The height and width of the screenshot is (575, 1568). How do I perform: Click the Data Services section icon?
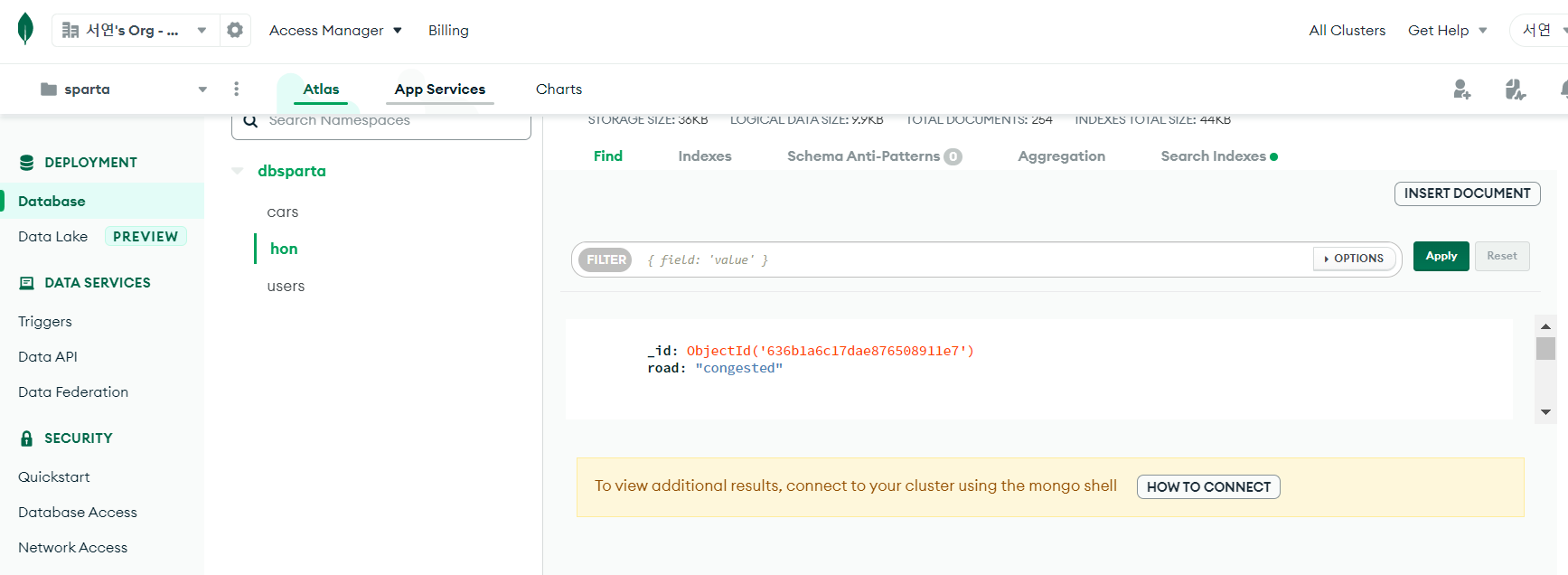click(27, 283)
